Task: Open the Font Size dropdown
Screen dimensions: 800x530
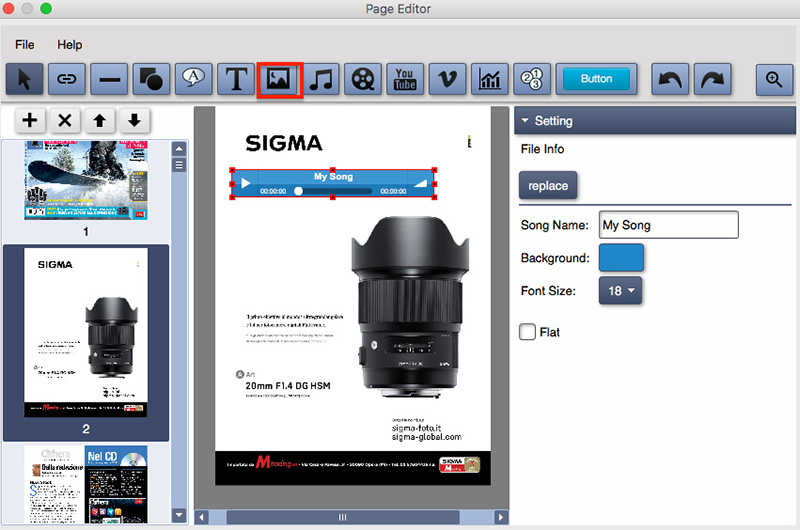Action: [620, 291]
